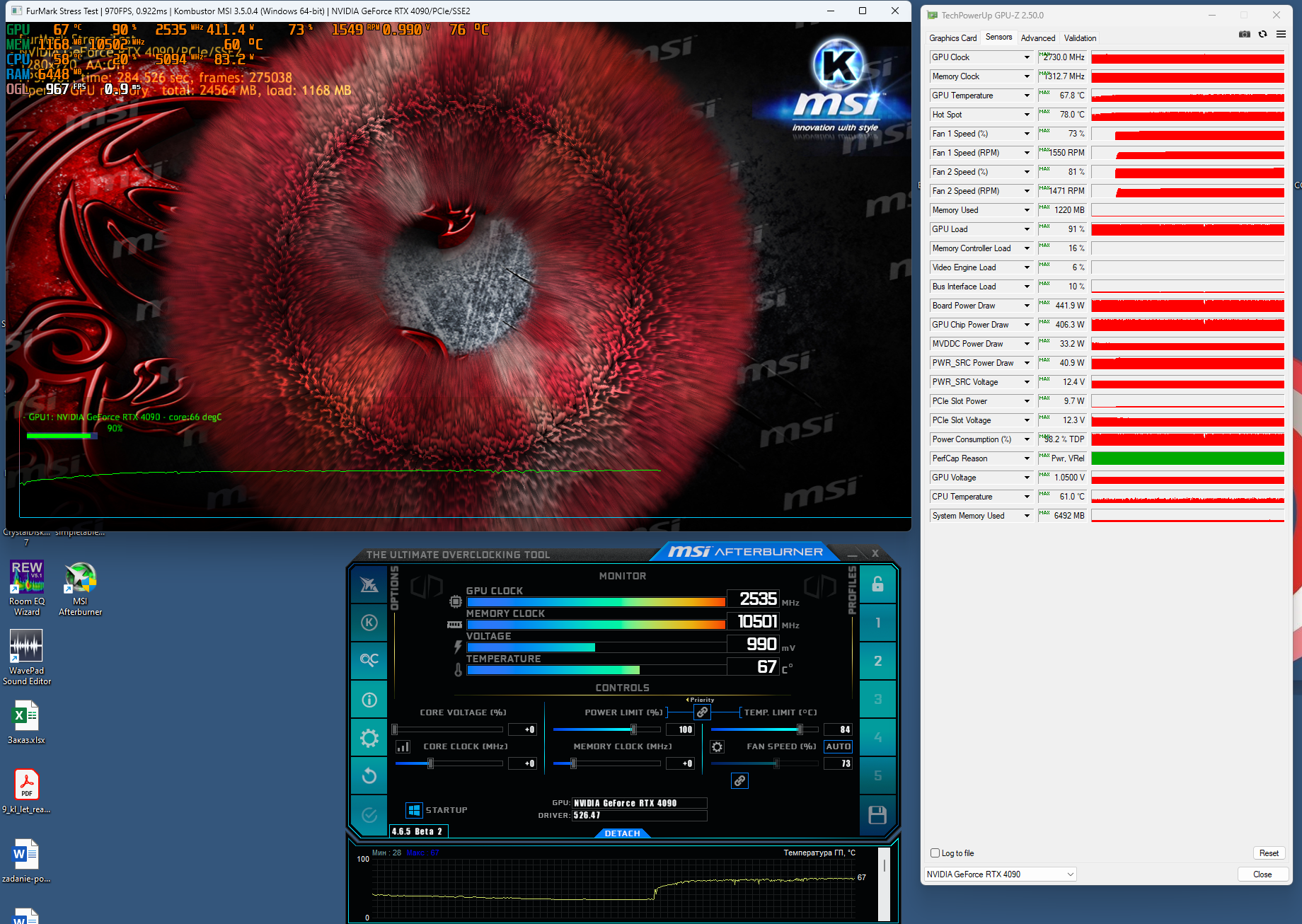Click the Windows startup icon in Afterburner

click(415, 810)
